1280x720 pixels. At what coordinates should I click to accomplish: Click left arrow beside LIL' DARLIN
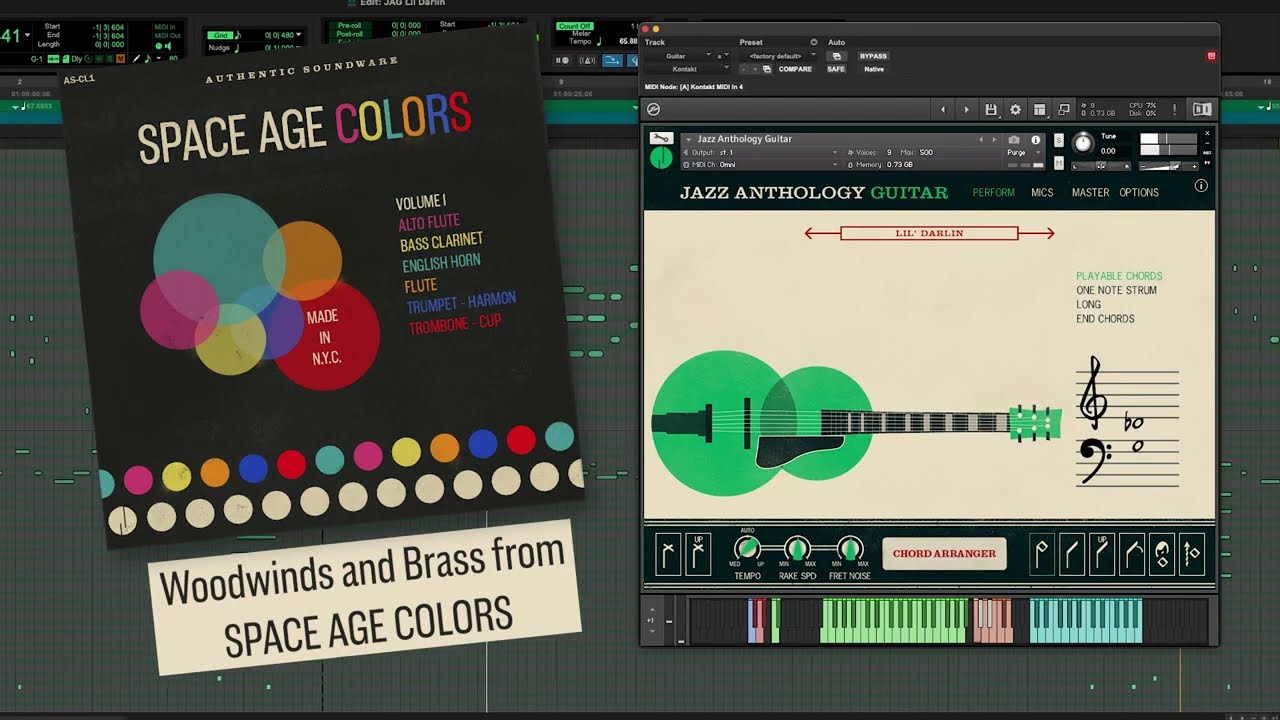pos(821,233)
